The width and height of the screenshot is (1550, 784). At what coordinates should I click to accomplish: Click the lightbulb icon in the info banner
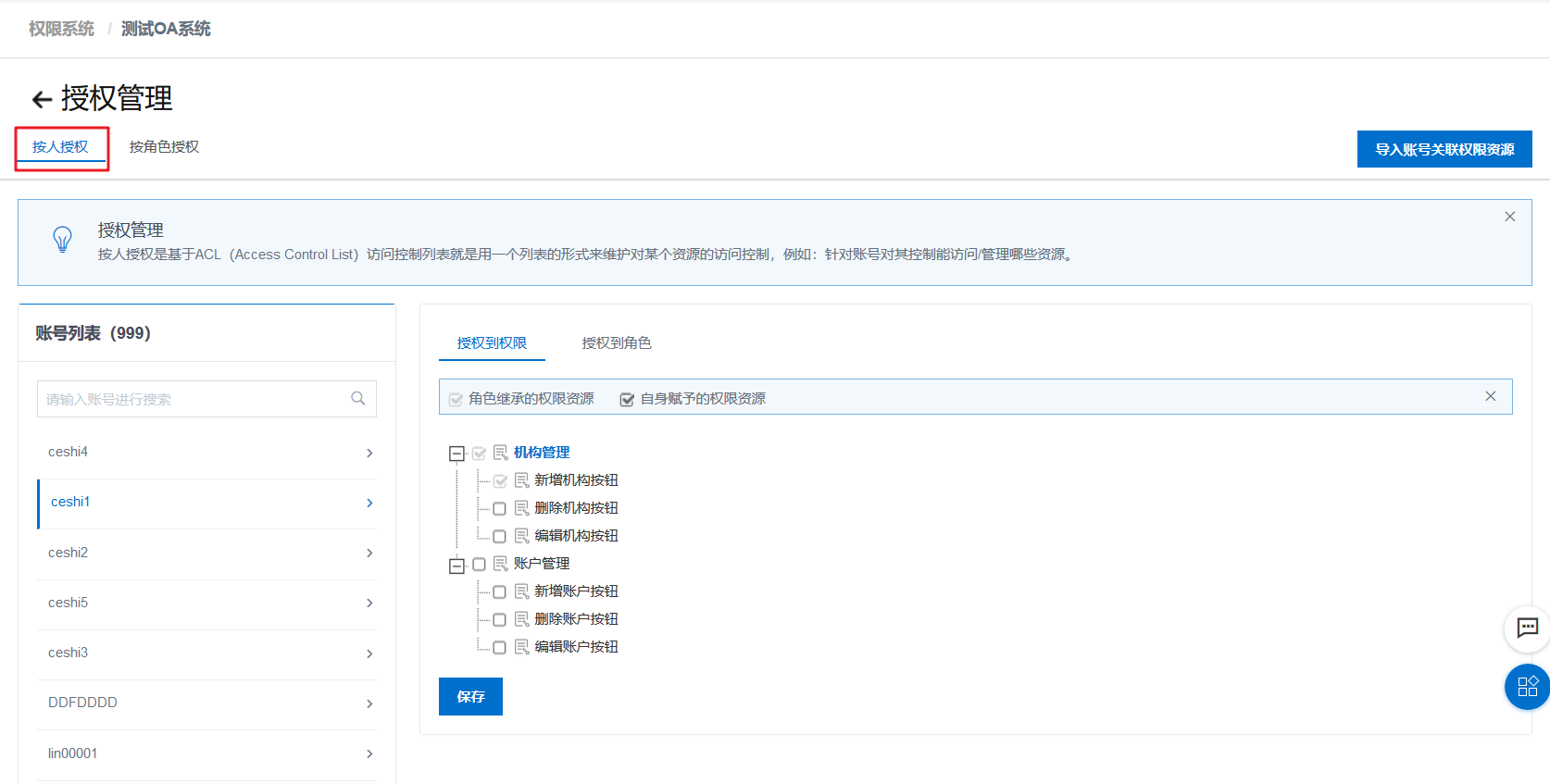62,240
